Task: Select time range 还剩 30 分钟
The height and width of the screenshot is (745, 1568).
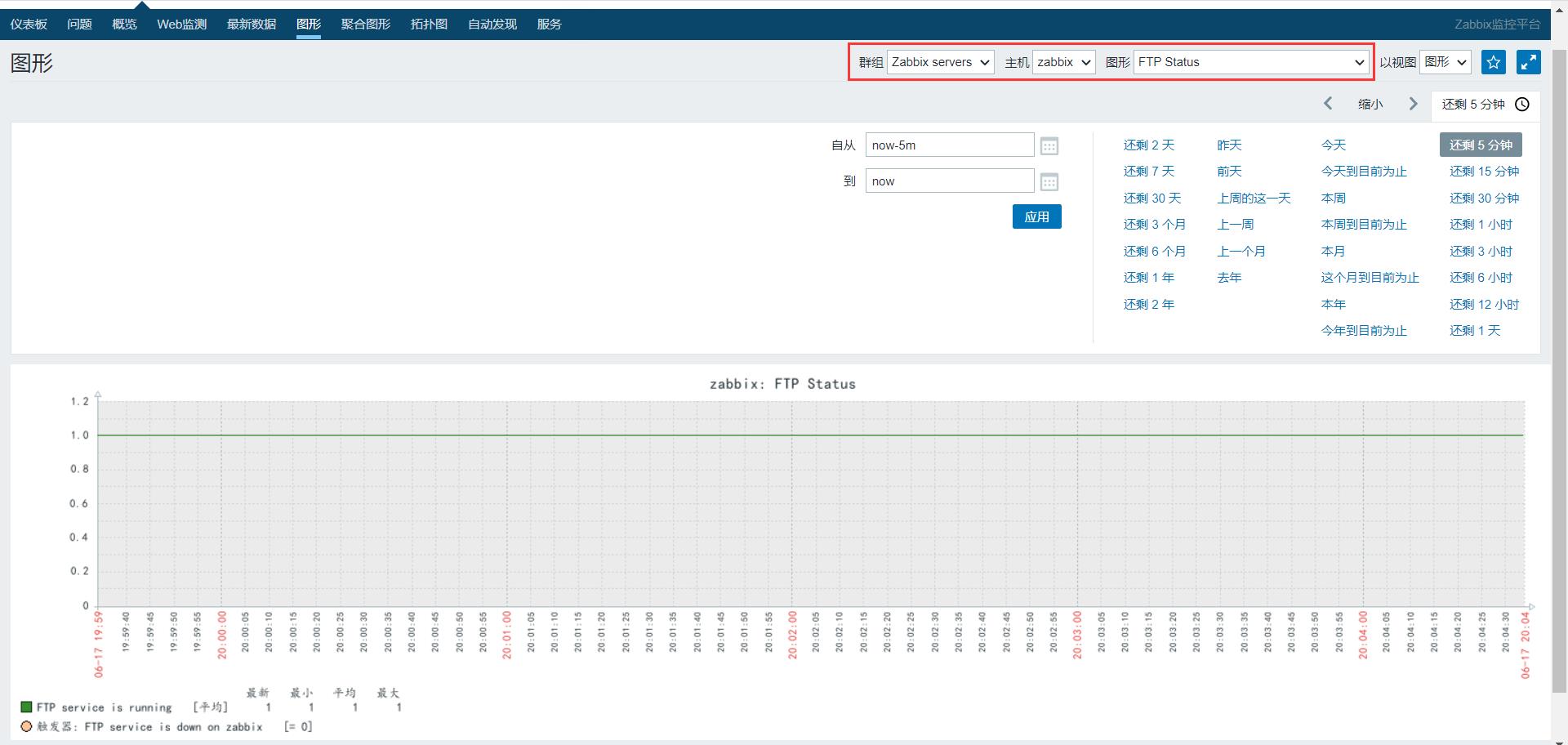Action: (1485, 199)
